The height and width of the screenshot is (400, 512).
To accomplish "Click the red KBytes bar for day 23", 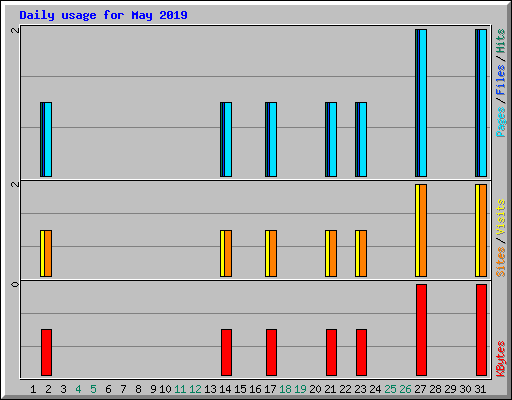I will pos(361,352).
